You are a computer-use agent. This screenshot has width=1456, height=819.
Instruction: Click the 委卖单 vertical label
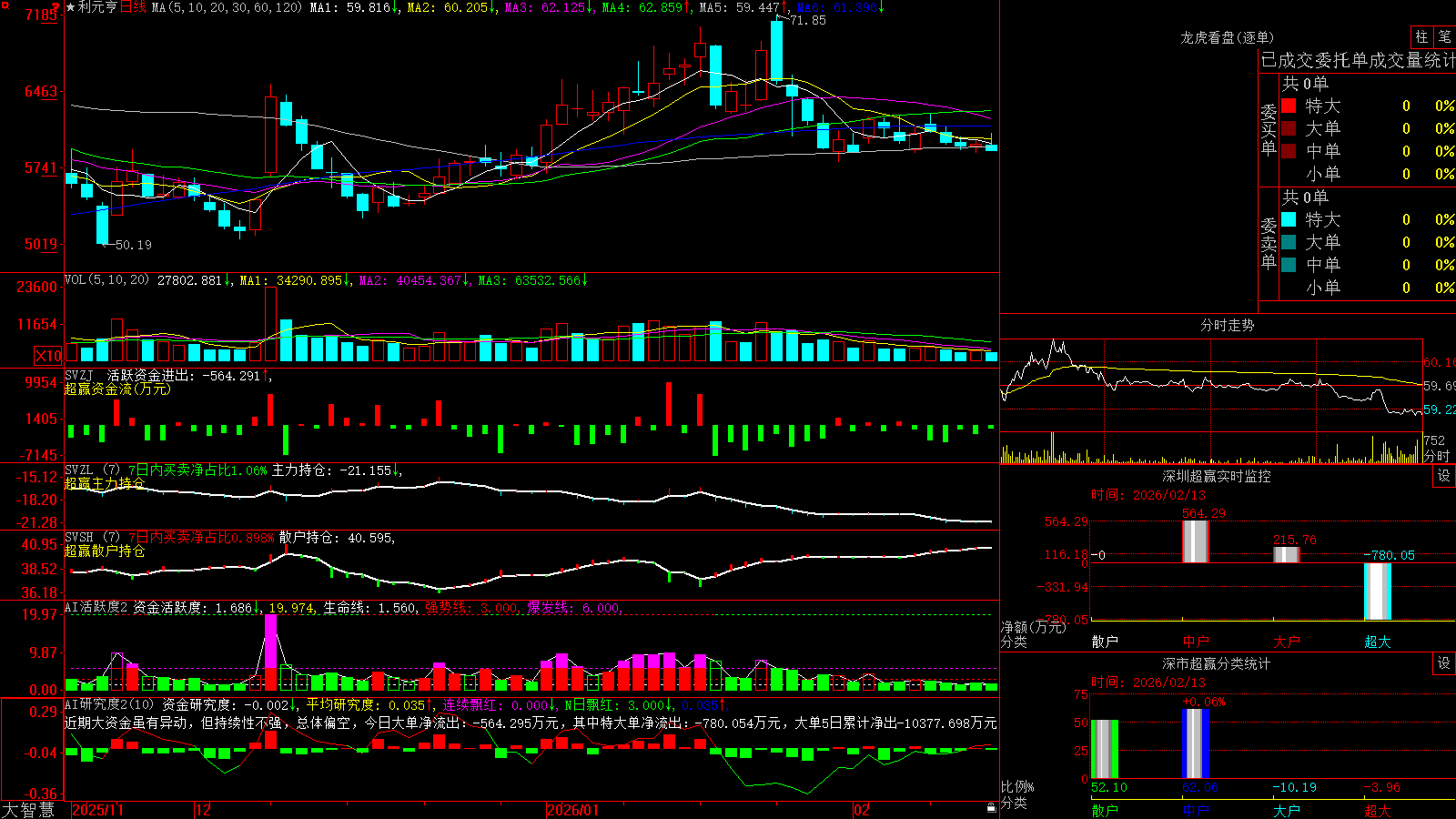click(x=1269, y=242)
